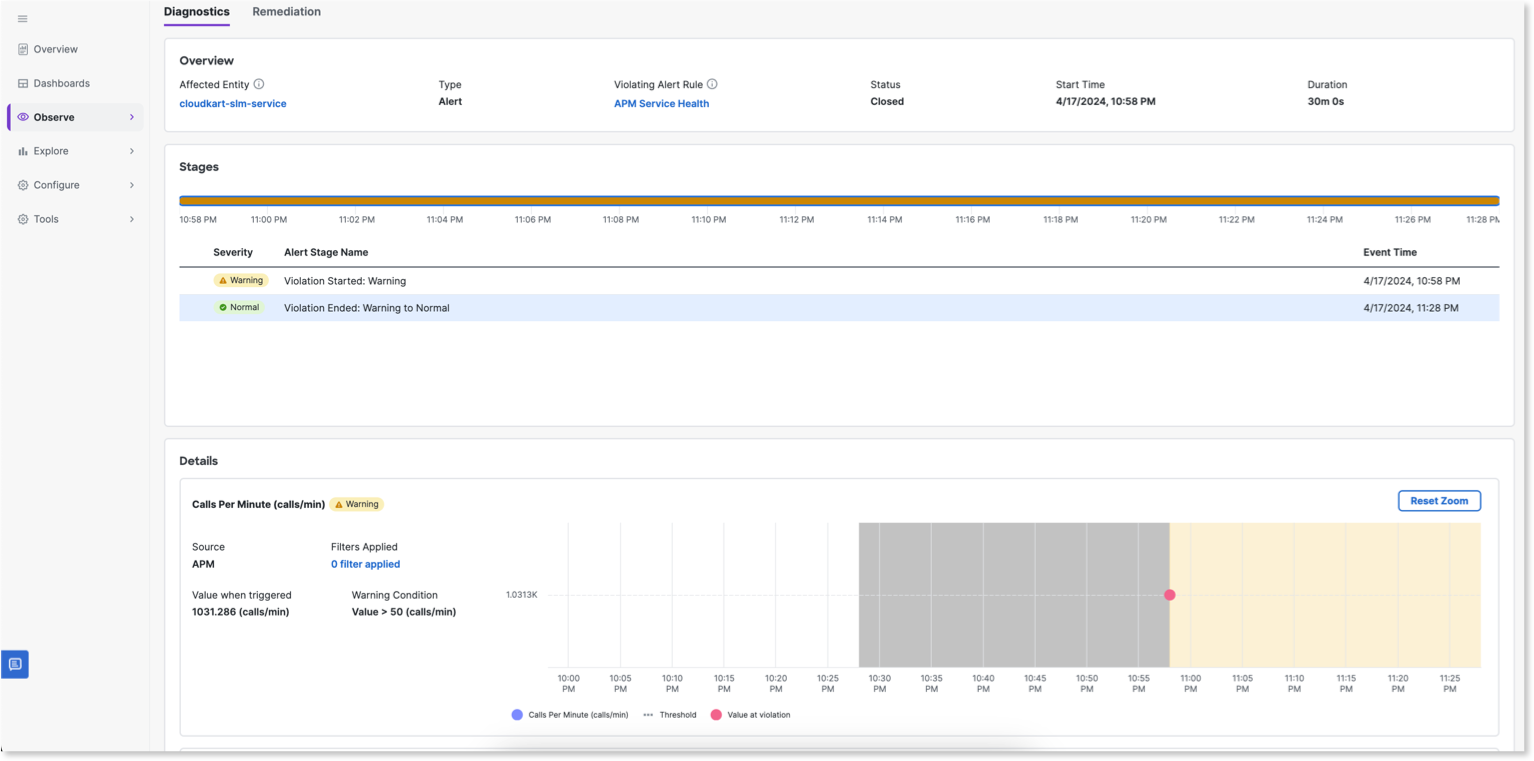
Task: Switch to the Diagnostics tab
Action: [197, 12]
